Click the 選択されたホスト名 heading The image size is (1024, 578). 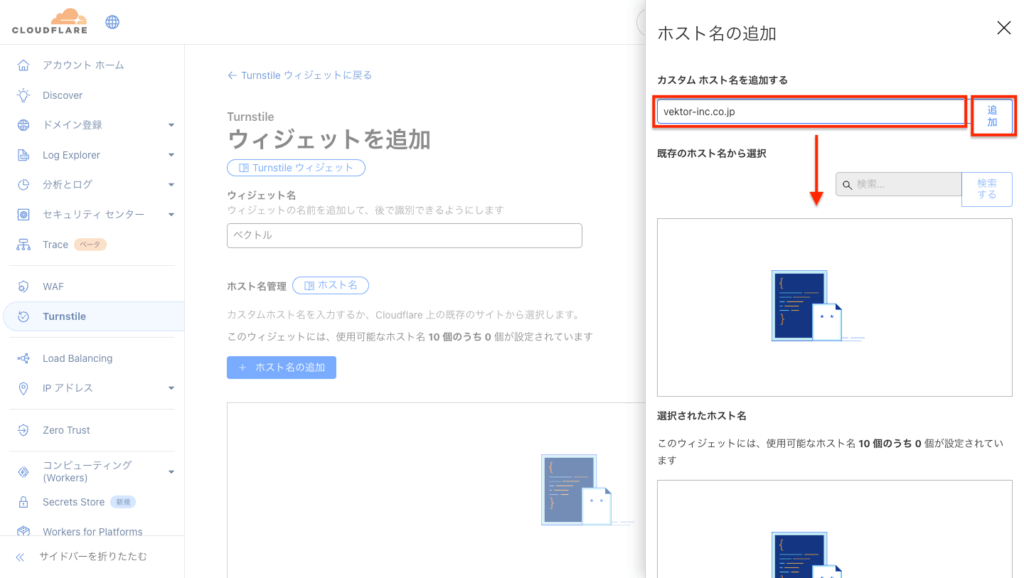coord(702,416)
